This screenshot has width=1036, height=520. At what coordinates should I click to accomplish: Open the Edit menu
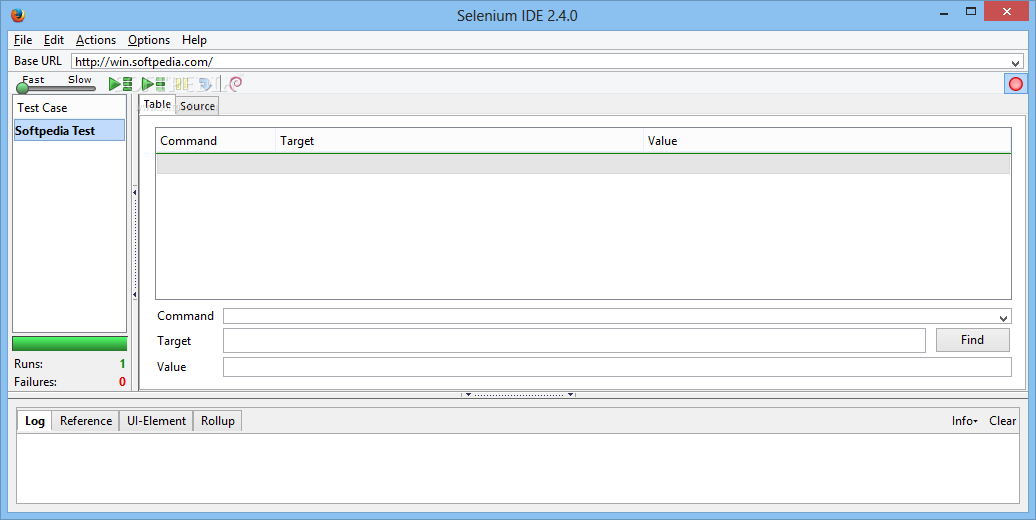54,40
